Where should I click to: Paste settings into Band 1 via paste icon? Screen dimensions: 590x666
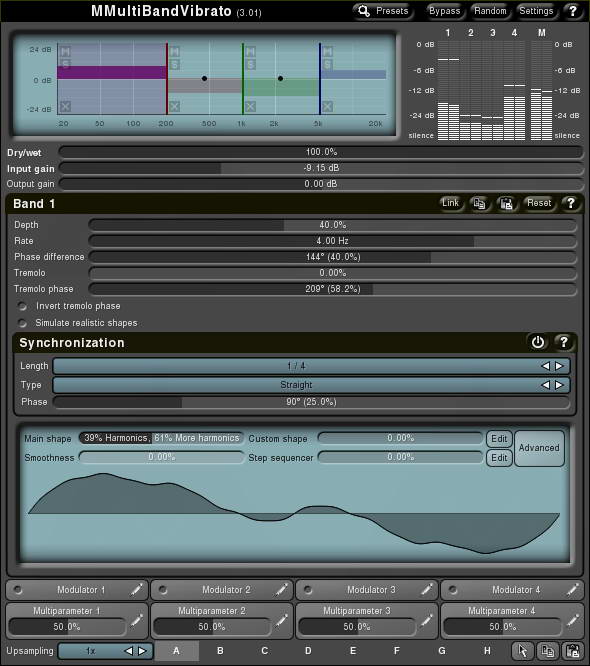(x=506, y=203)
